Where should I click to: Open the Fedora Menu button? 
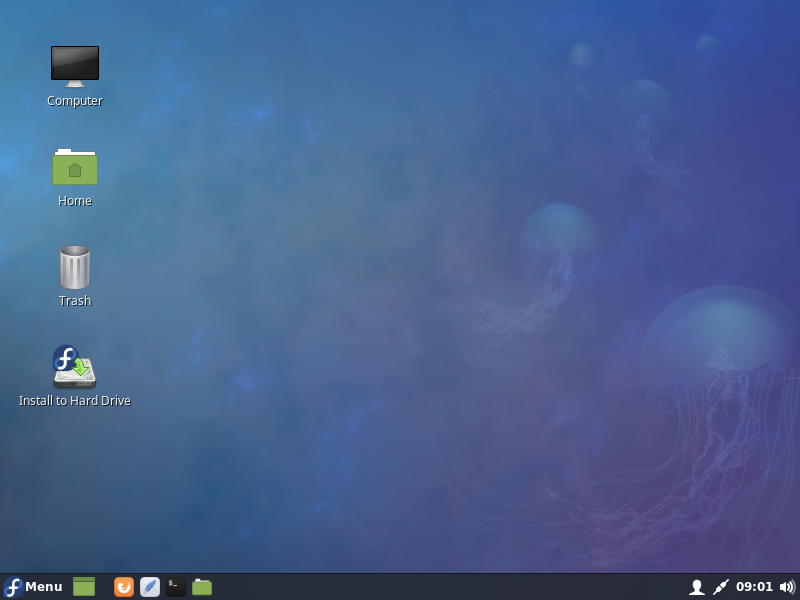tap(33, 587)
